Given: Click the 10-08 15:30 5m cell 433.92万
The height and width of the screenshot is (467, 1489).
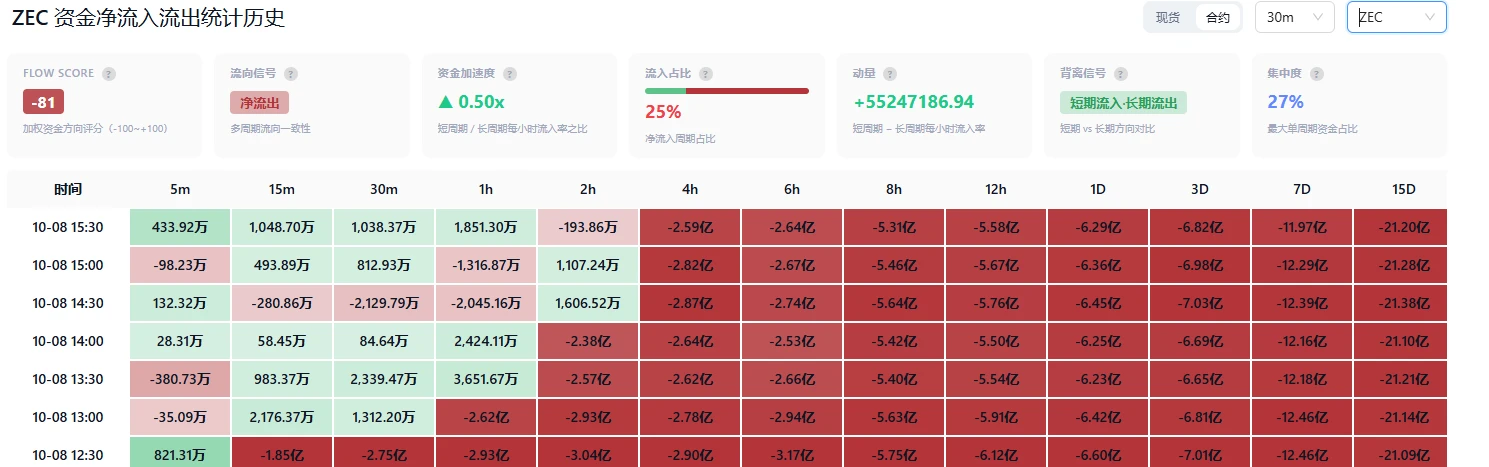Looking at the screenshot, I should click(x=180, y=227).
